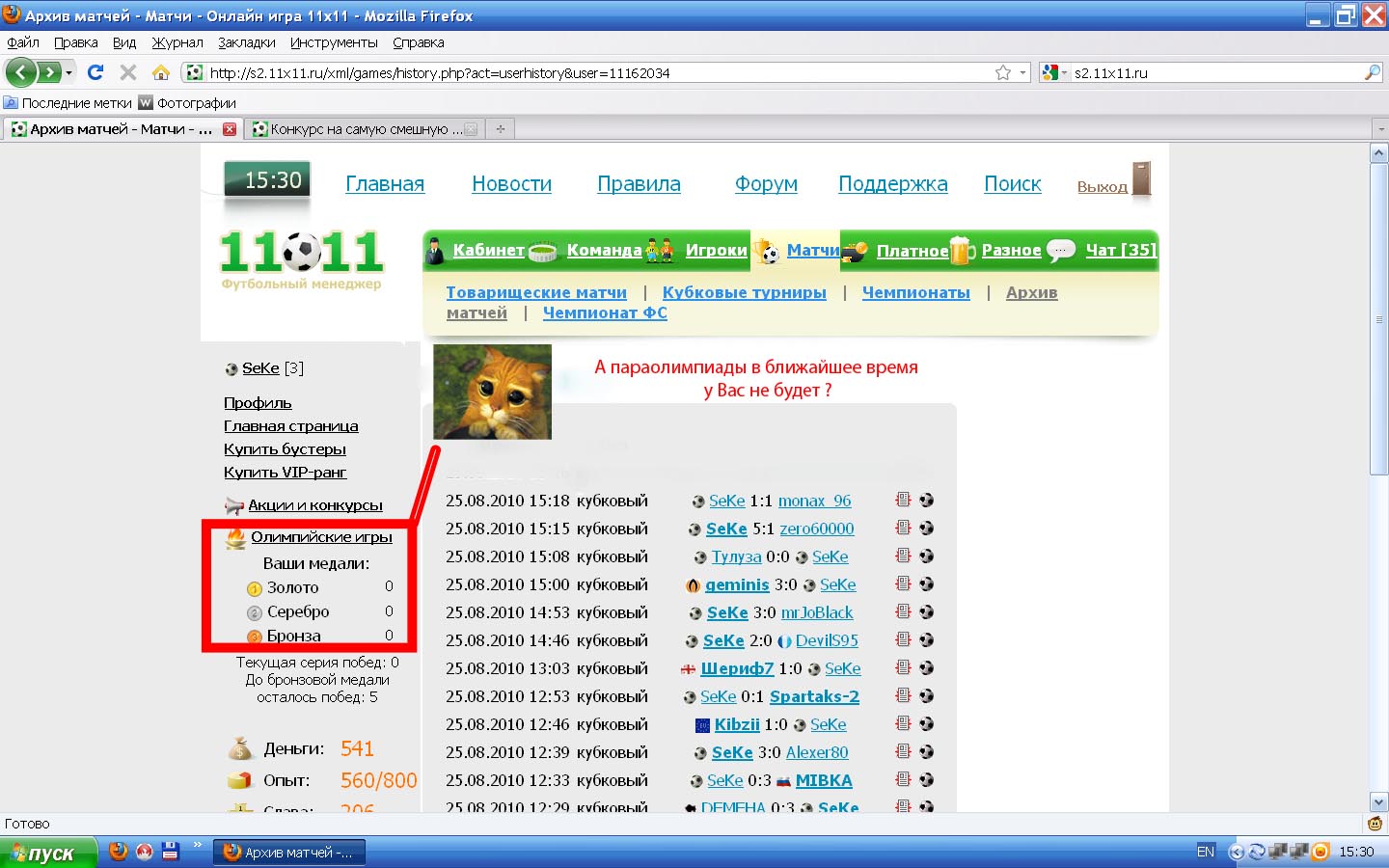The width and height of the screenshot is (1389, 868).
Task: Open a new tab with plus button
Action: tap(500, 129)
